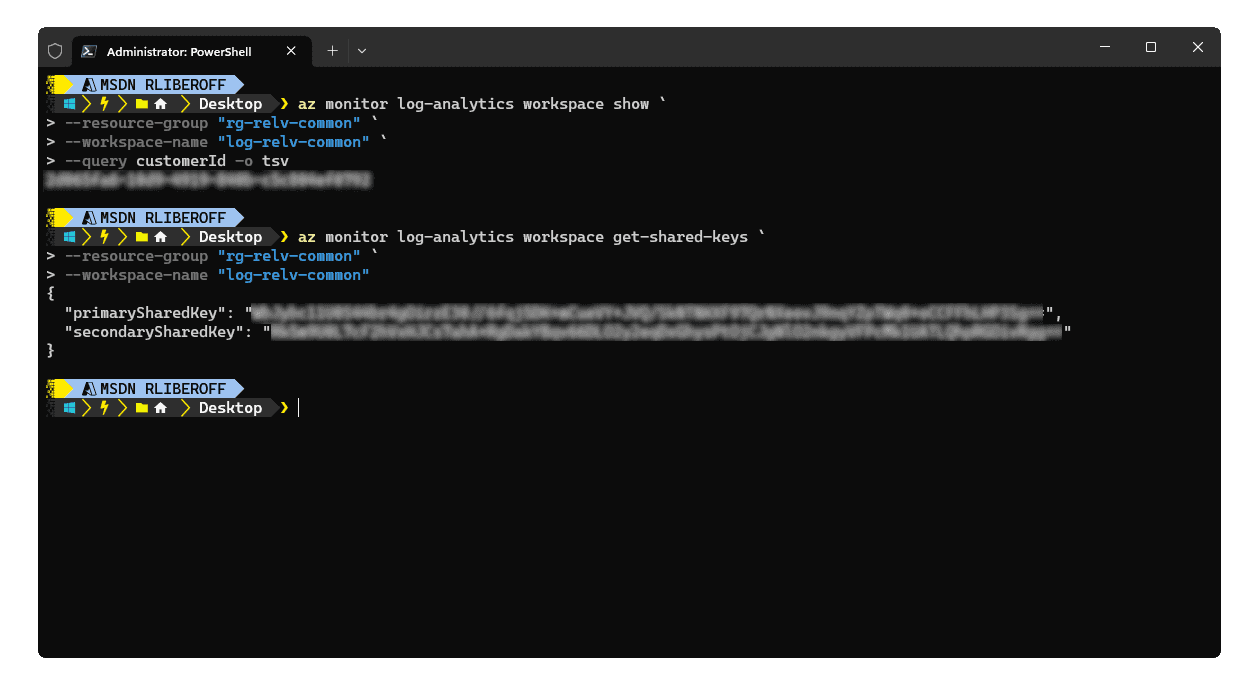
Task: Click the blurred customerId output line
Action: click(208, 180)
